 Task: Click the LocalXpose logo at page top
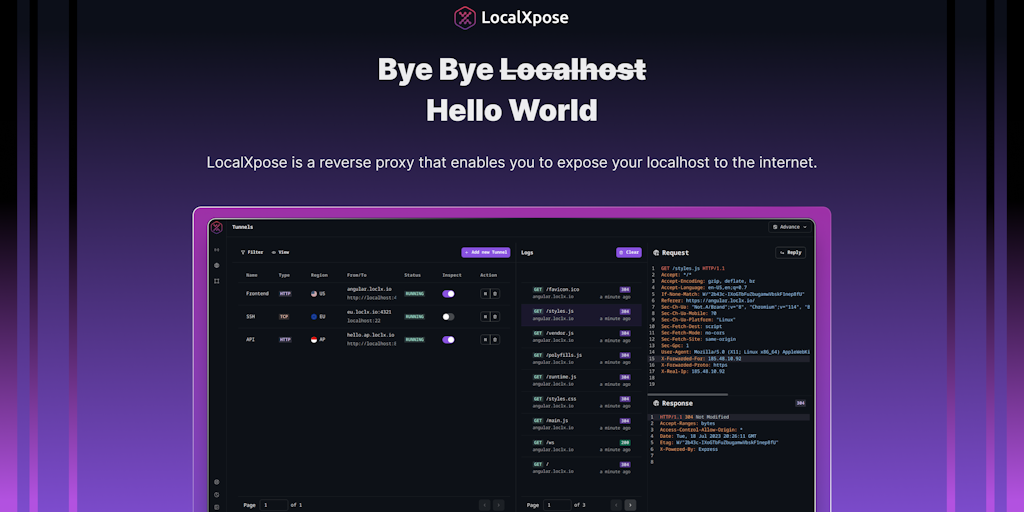[x=511, y=18]
